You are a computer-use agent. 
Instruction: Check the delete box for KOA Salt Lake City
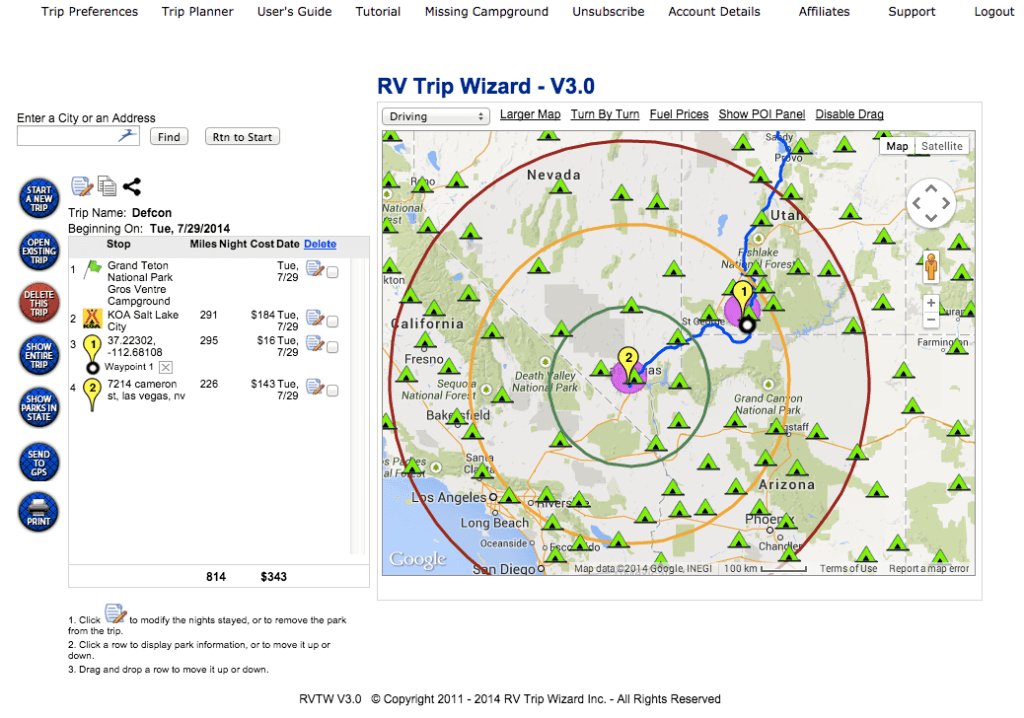pos(332,321)
